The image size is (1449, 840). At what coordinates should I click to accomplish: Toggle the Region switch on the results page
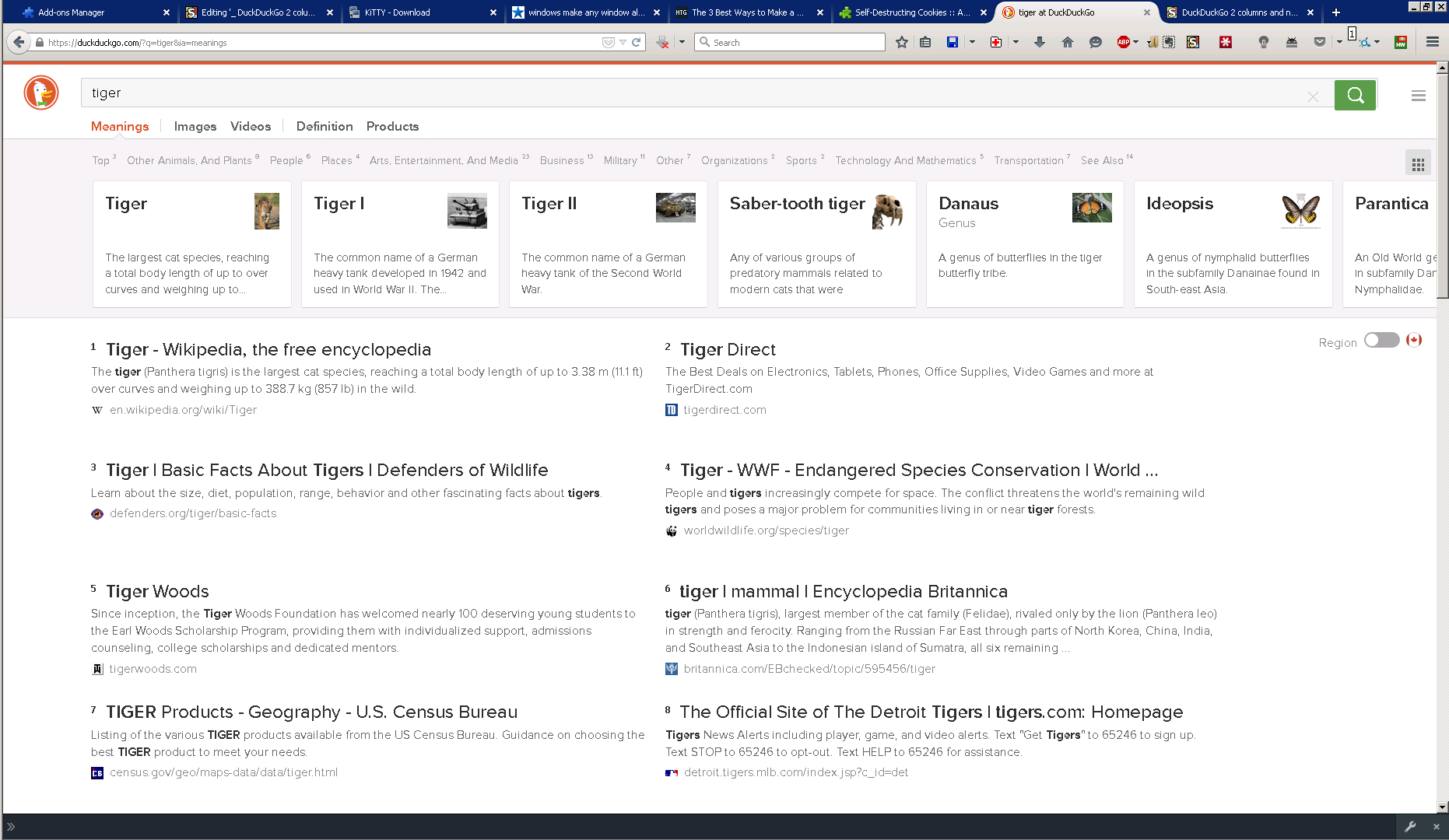1381,340
